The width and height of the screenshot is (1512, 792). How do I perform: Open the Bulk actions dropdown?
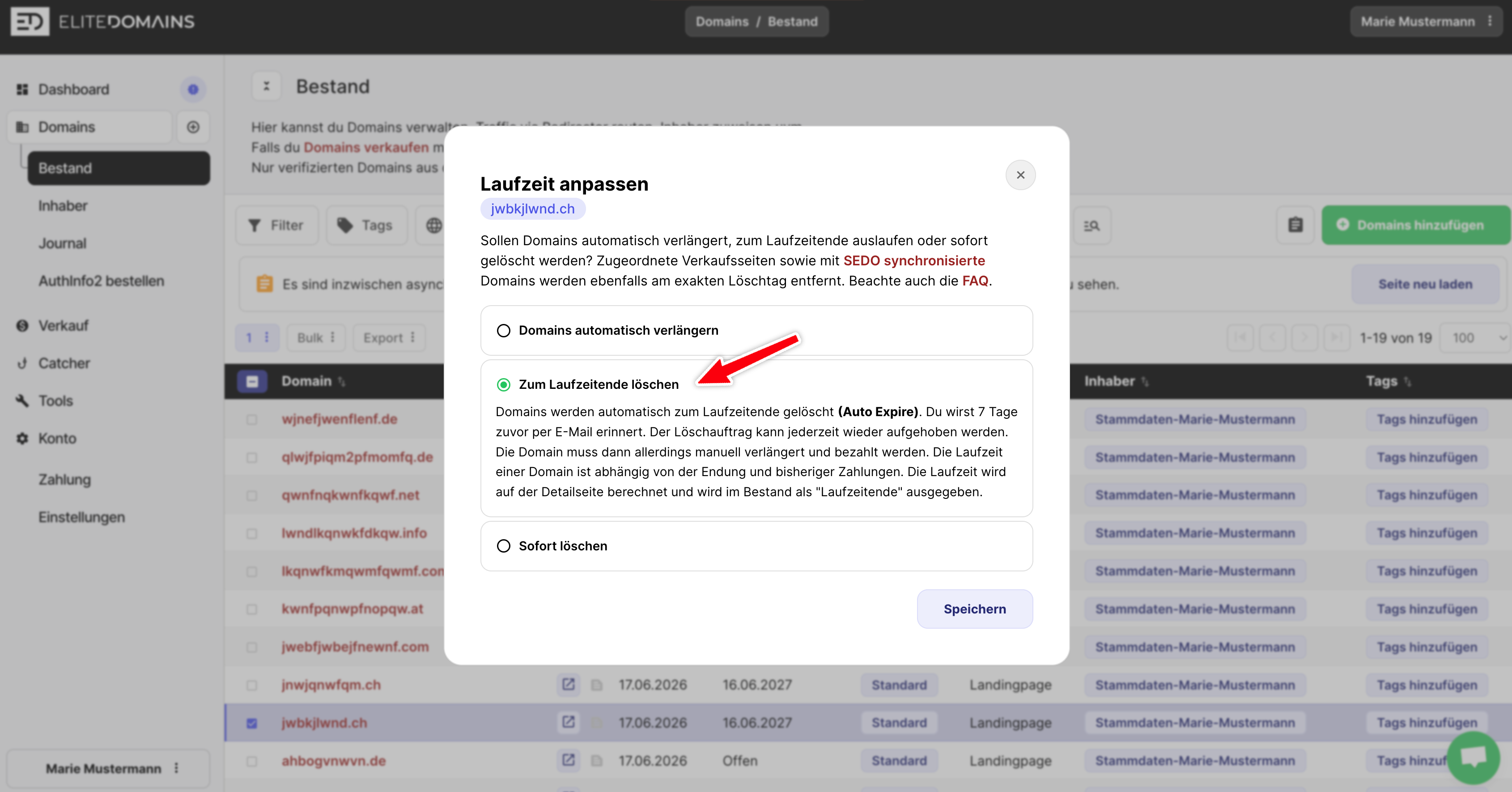pyautogui.click(x=316, y=337)
